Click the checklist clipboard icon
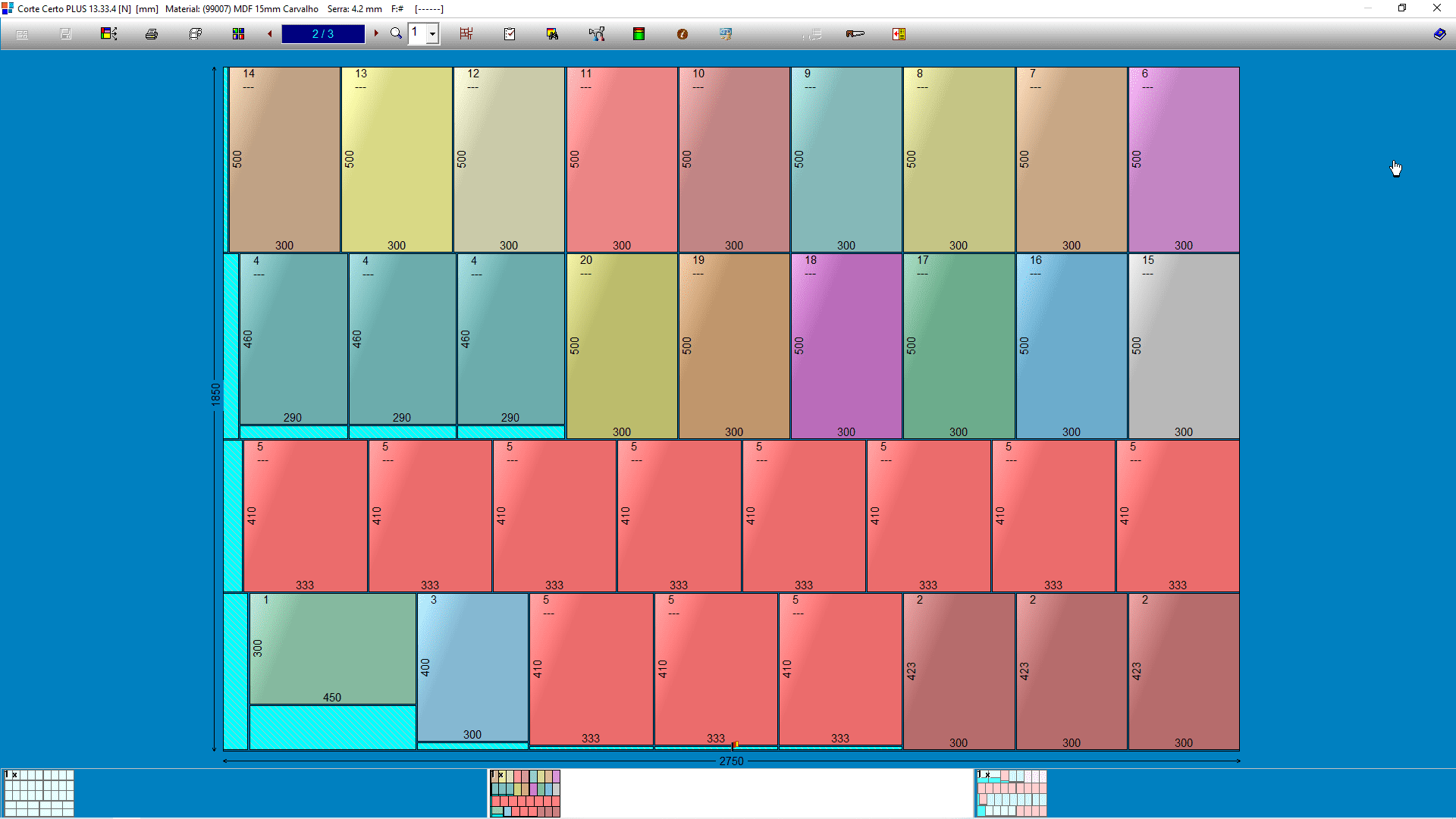Screen dimensions: 1456x819 (510, 34)
